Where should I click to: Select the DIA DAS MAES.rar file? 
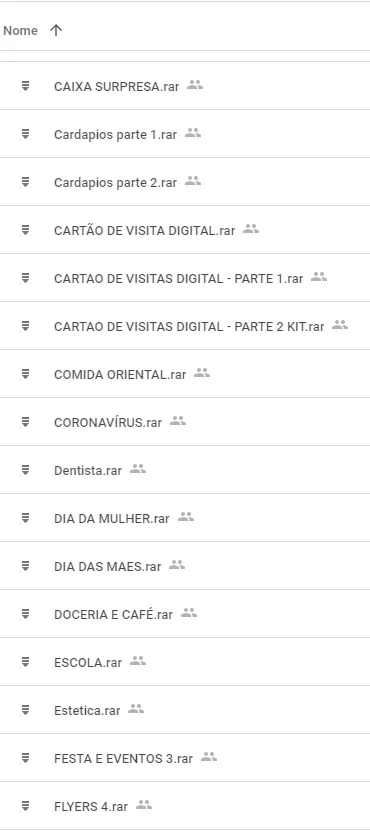tap(185, 566)
